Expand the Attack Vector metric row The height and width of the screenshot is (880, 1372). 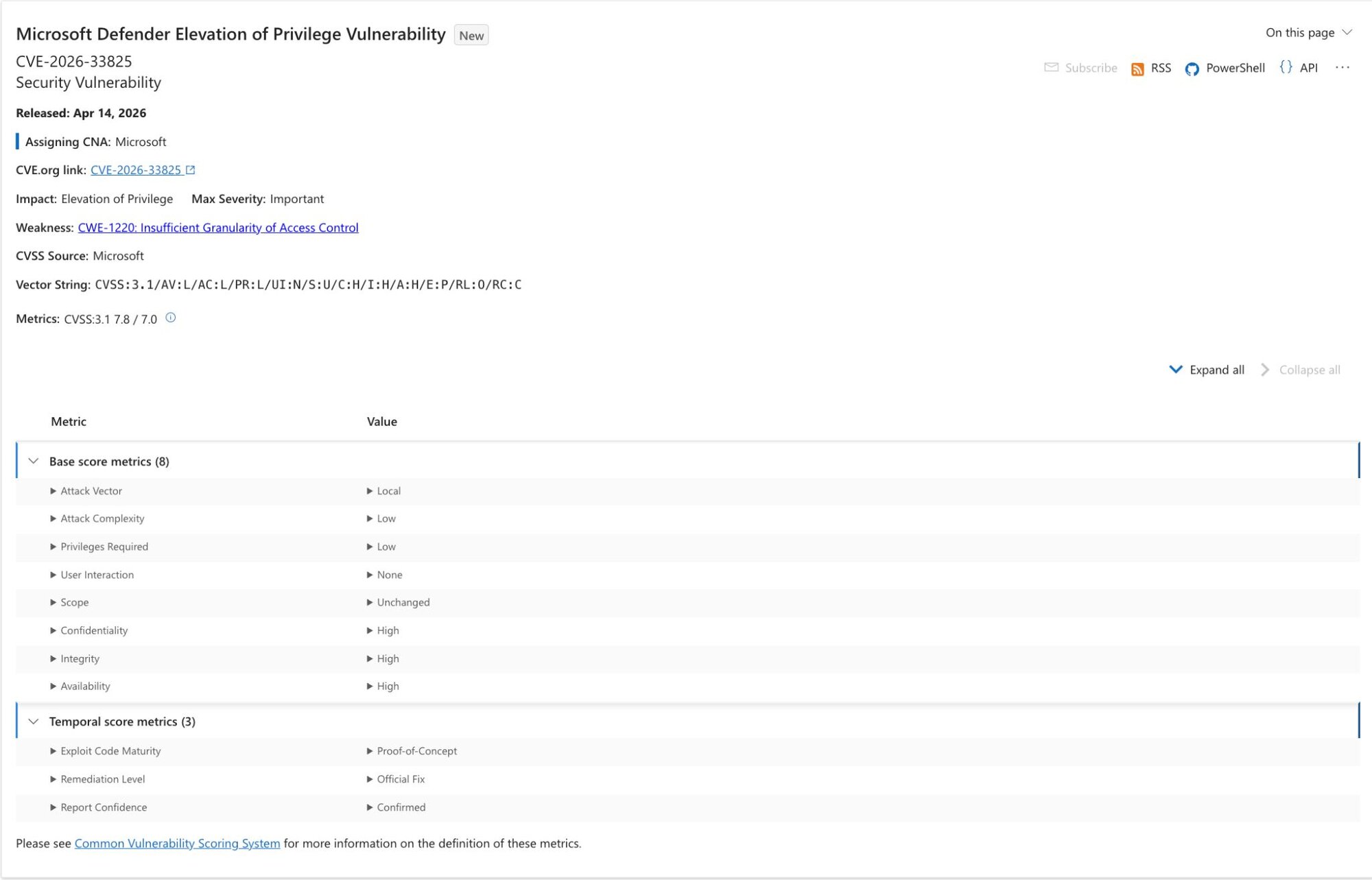point(54,491)
